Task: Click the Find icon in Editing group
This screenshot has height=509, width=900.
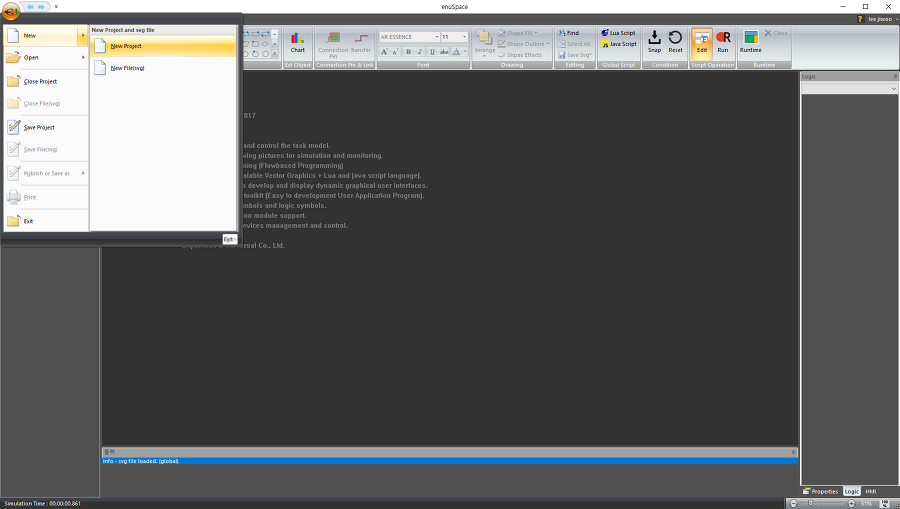Action: point(568,33)
